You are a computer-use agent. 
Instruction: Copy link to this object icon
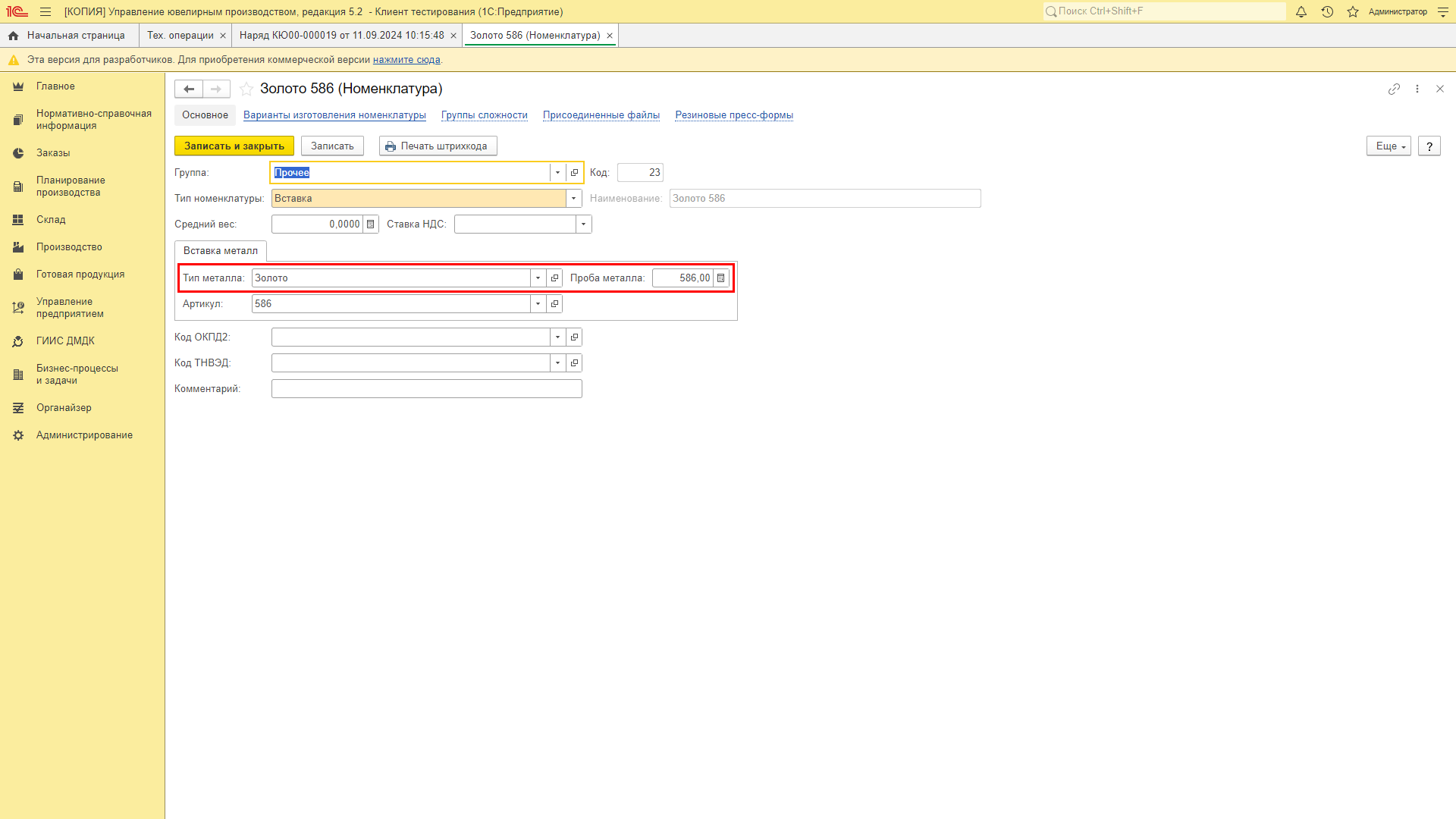coord(1394,89)
